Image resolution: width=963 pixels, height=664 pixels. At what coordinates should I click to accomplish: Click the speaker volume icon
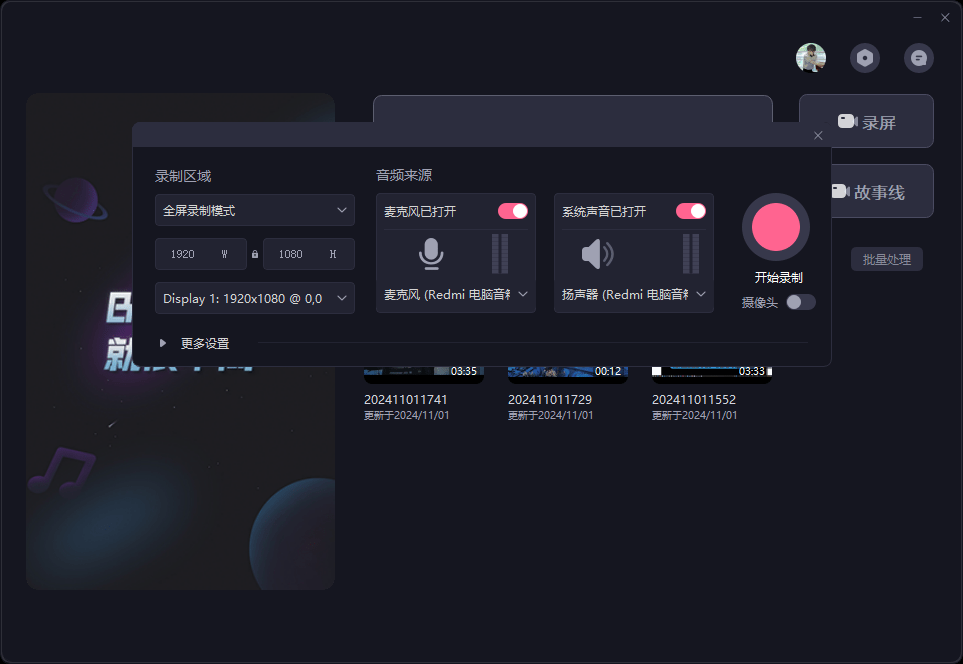tap(597, 254)
